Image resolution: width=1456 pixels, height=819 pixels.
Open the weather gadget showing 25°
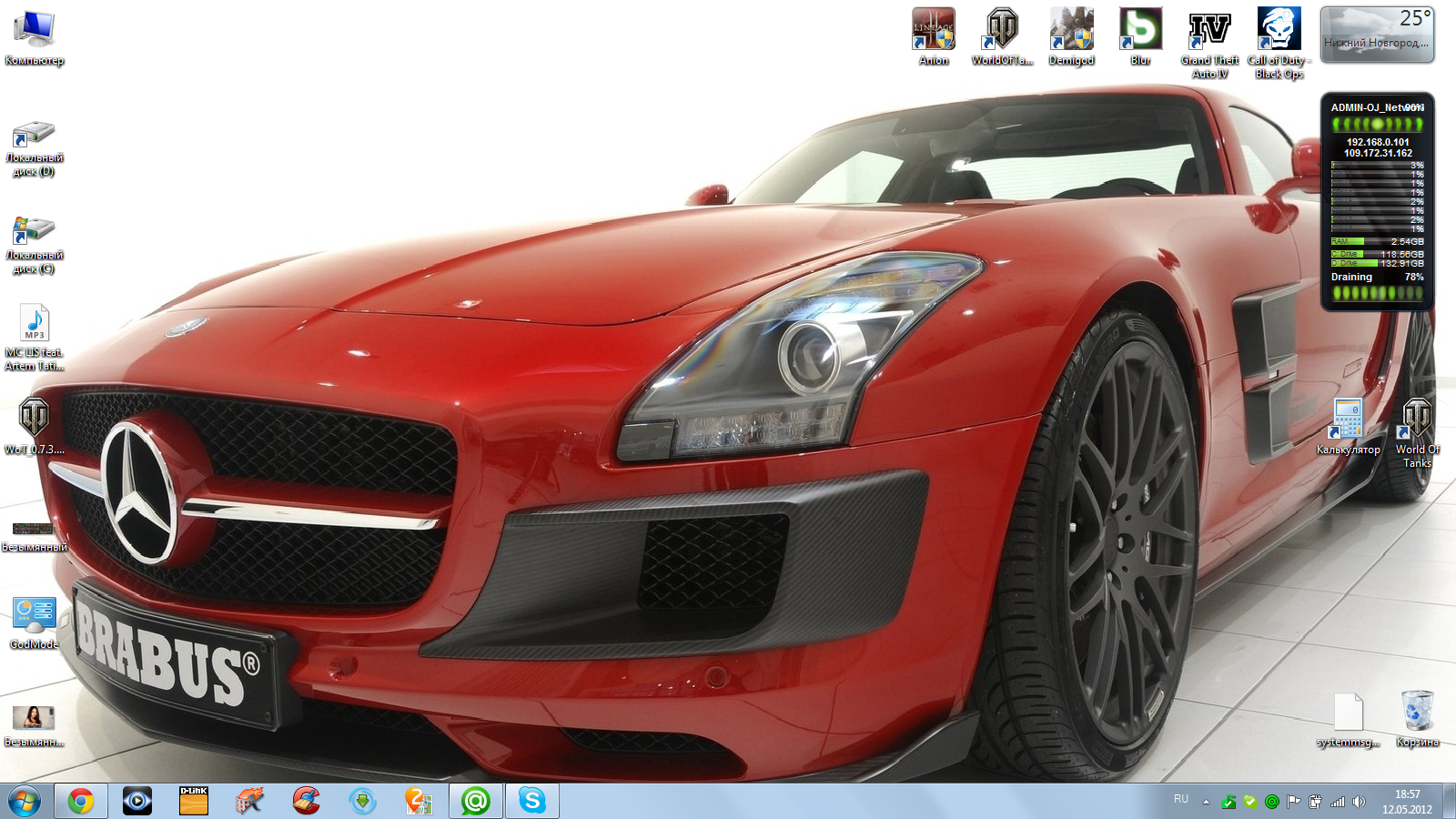[1377, 35]
